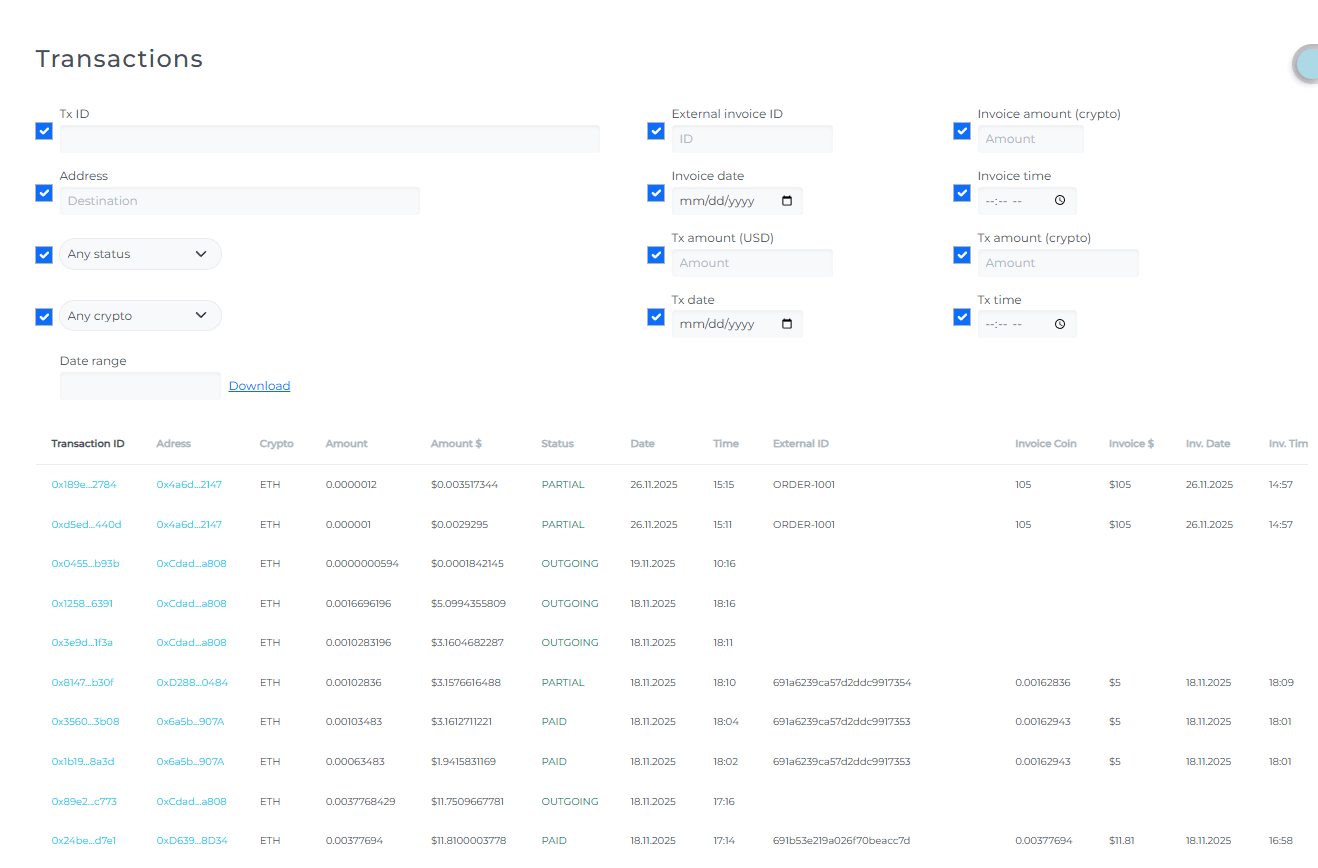Click the Tx amount (USD) input field
Viewport: 1318px width, 868px height.
pos(752,263)
